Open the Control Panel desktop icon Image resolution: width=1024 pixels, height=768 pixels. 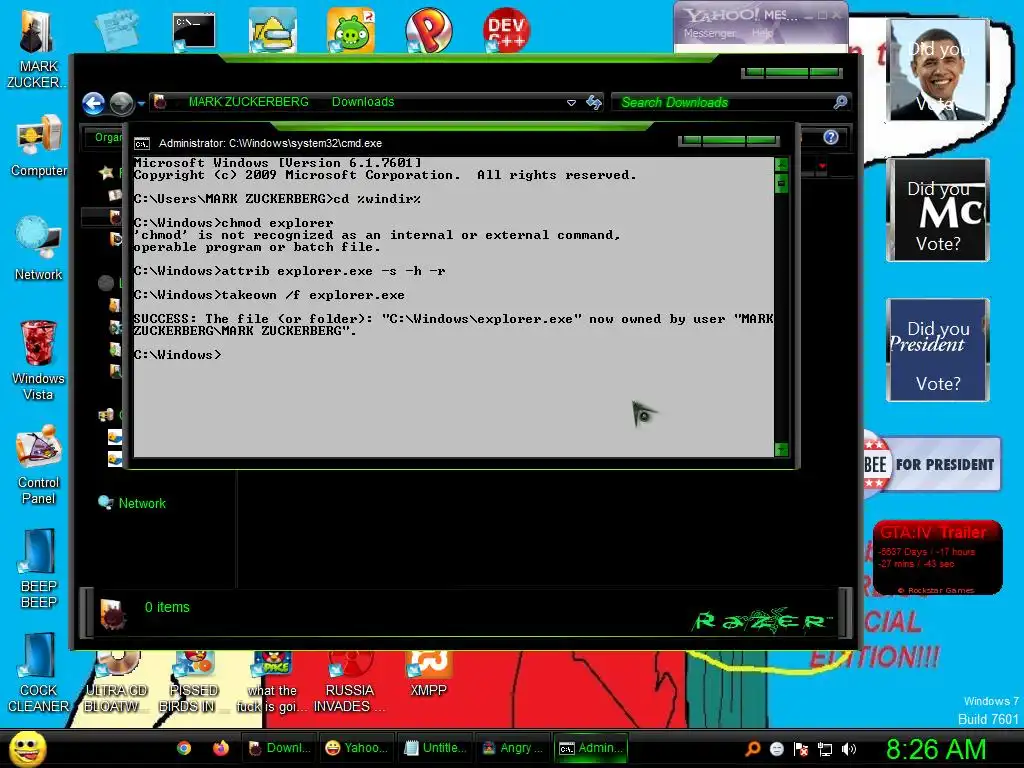point(39,465)
